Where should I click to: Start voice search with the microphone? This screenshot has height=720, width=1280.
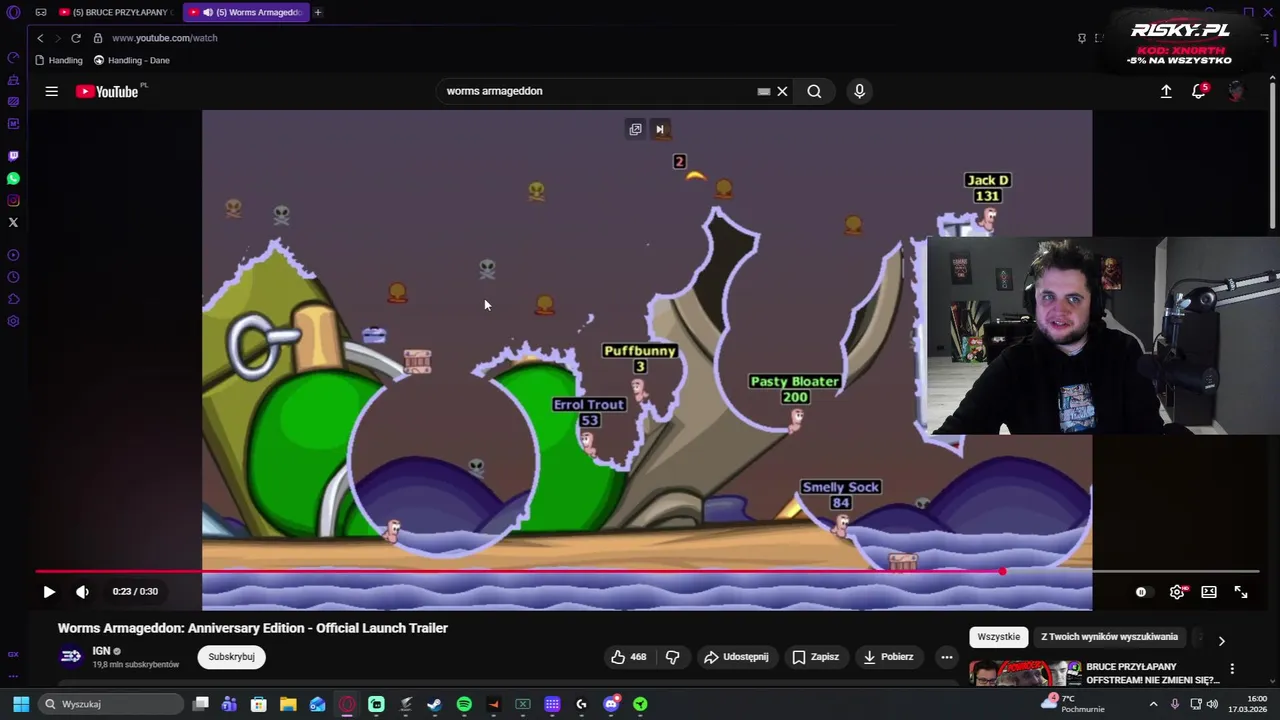pyautogui.click(x=859, y=91)
